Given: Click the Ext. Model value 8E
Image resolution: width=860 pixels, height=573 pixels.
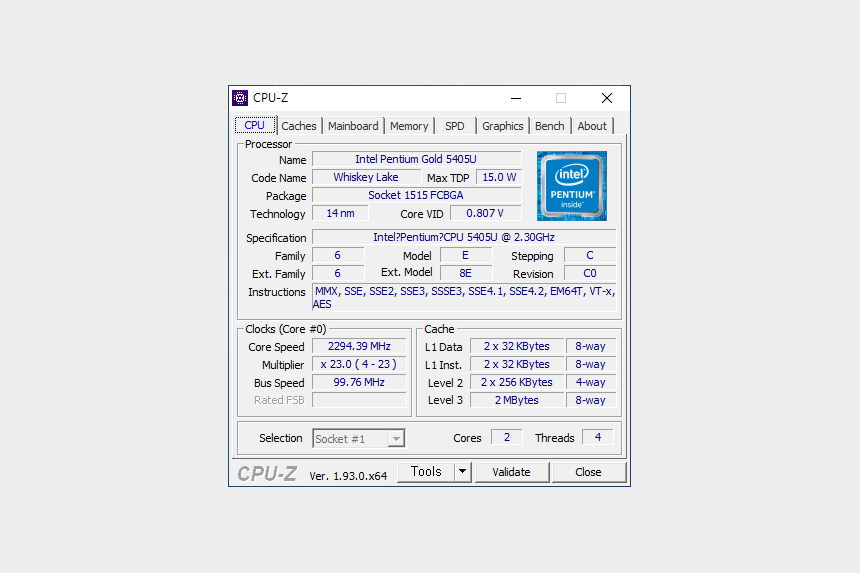Looking at the screenshot, I should (466, 273).
